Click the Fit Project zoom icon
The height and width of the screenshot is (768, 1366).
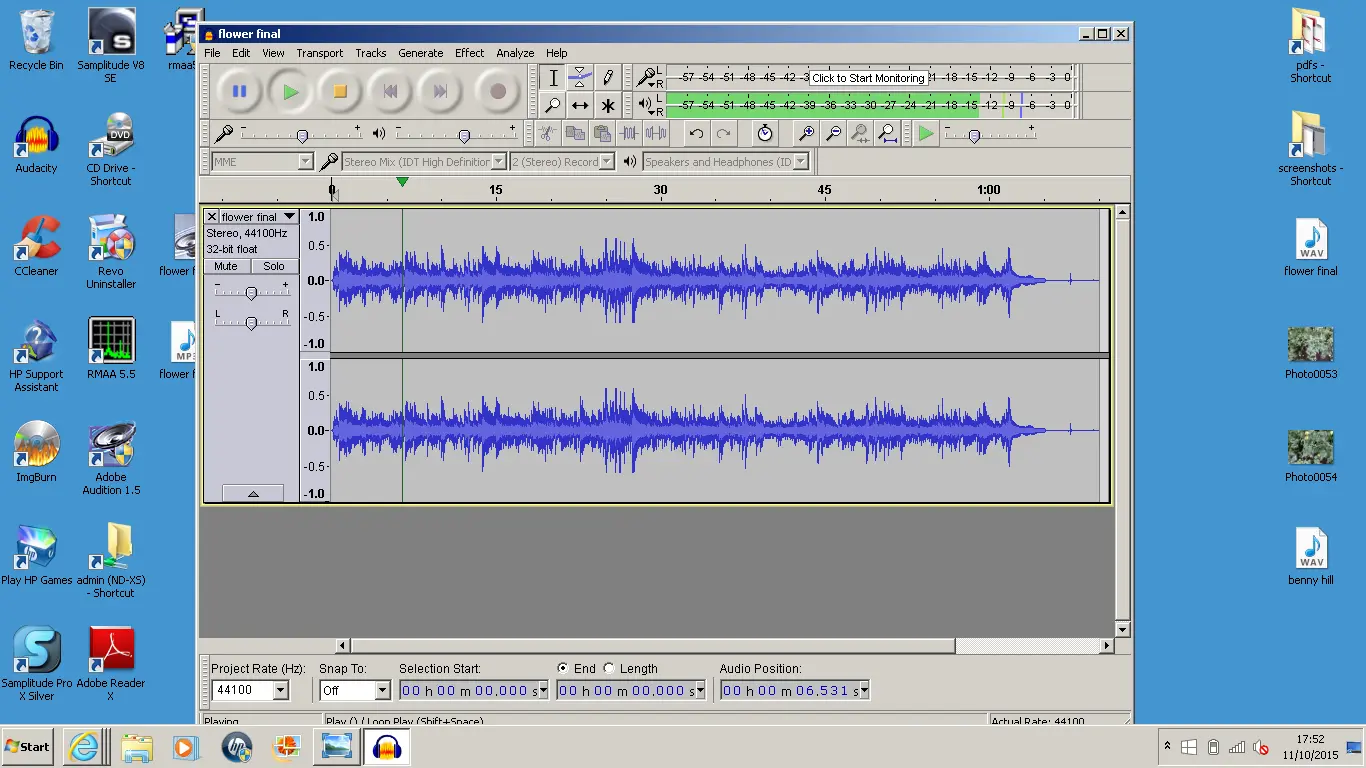pos(887,134)
